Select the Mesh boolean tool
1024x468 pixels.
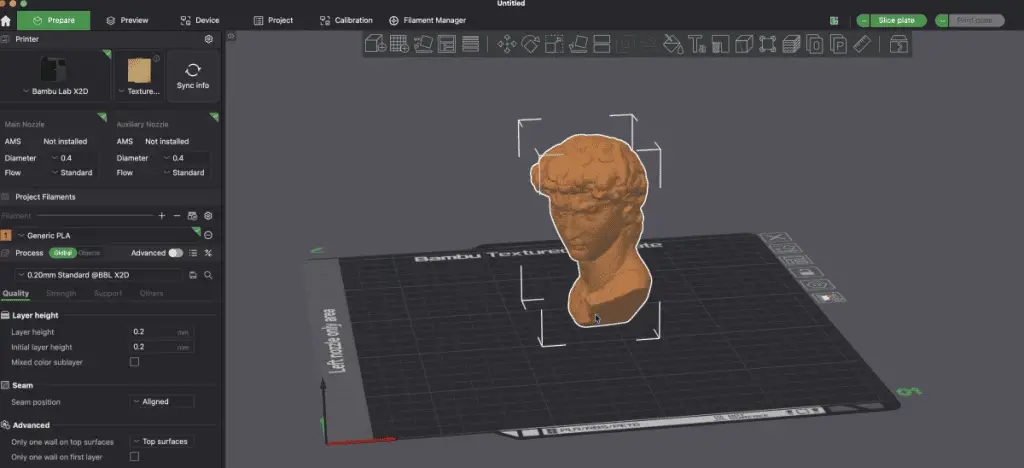768,44
